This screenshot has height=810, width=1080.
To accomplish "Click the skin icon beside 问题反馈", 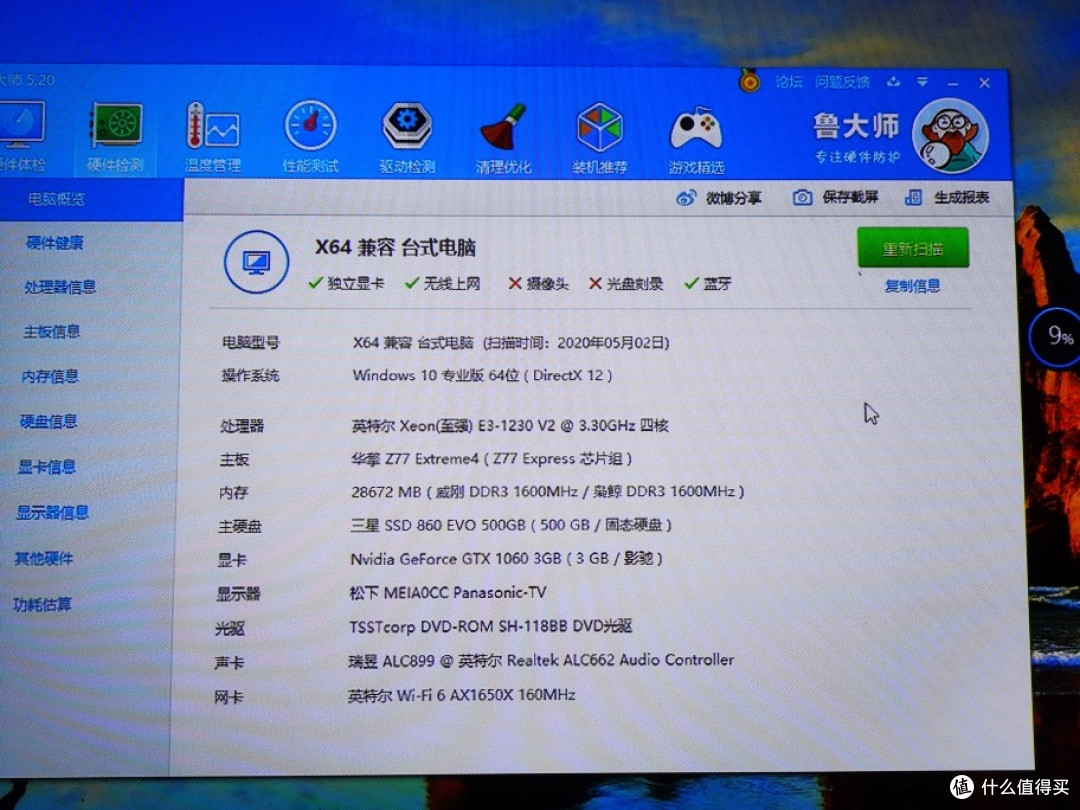I will click(x=893, y=82).
